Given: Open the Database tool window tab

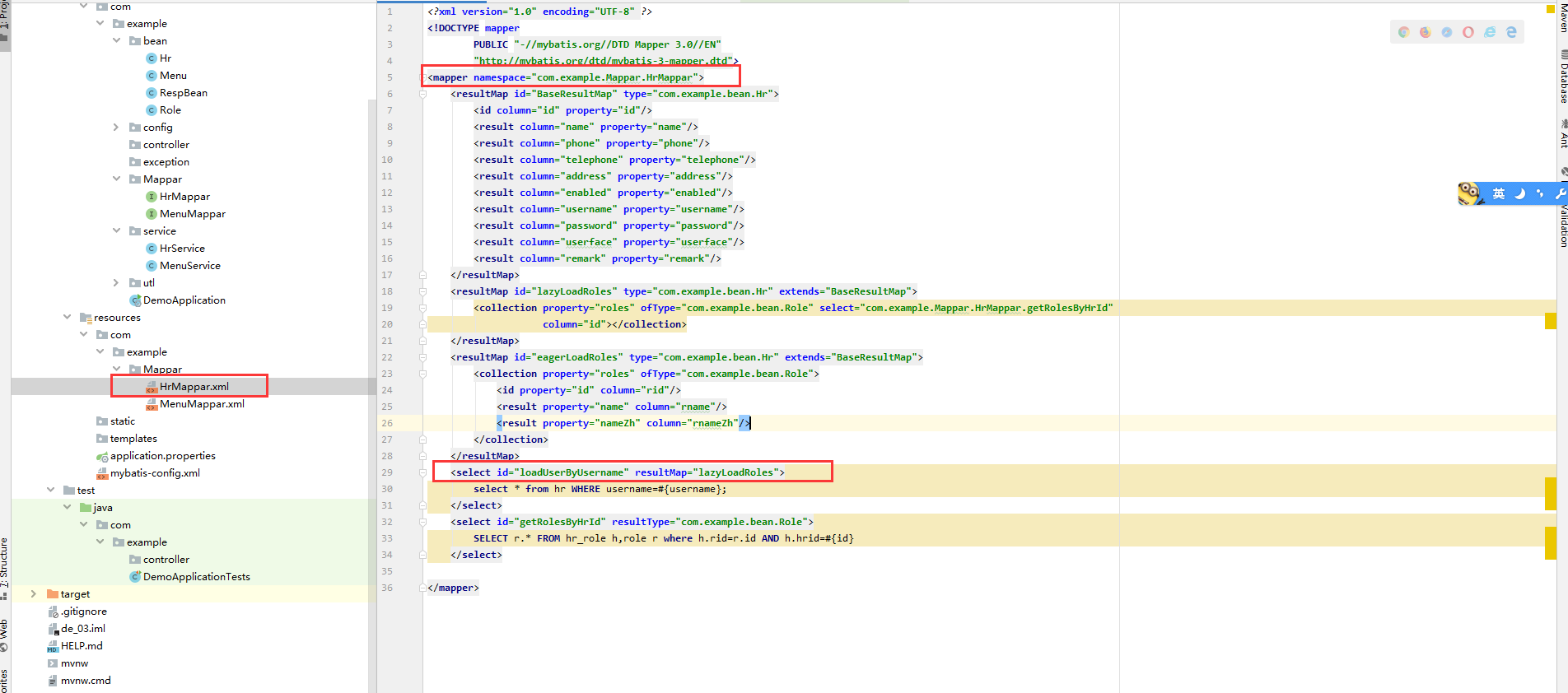Looking at the screenshot, I should [1562, 77].
